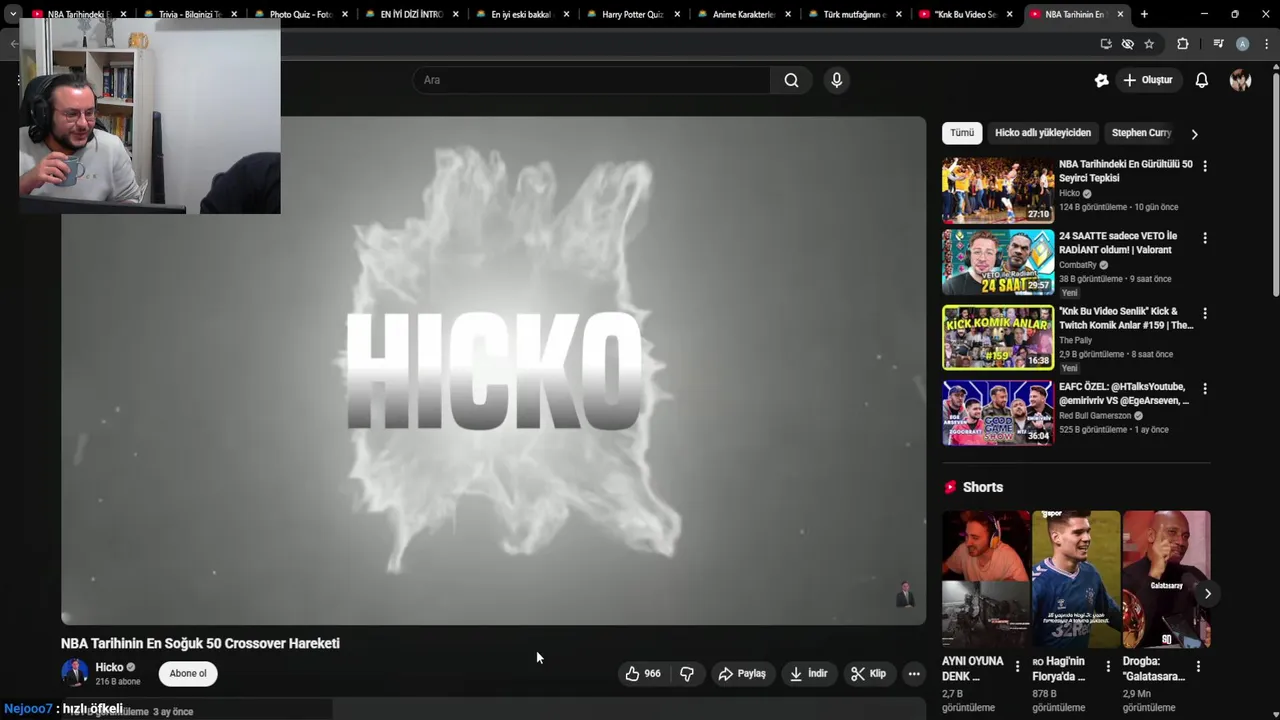1280x720 pixels.
Task: Open the tab search dropdown arrow
Action: pos(13,14)
